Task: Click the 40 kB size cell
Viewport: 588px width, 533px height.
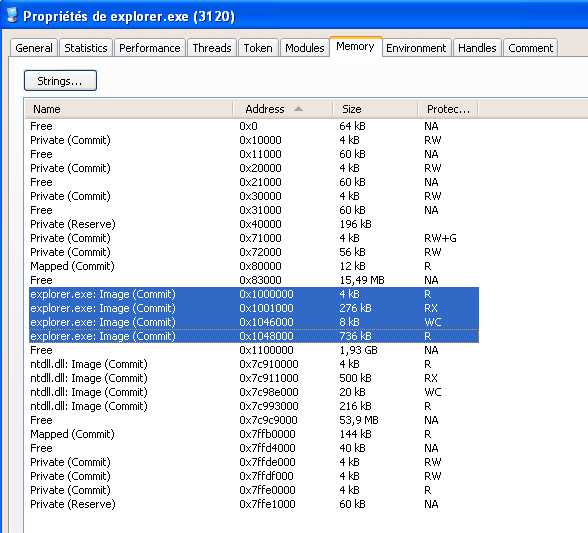Action: pos(352,448)
